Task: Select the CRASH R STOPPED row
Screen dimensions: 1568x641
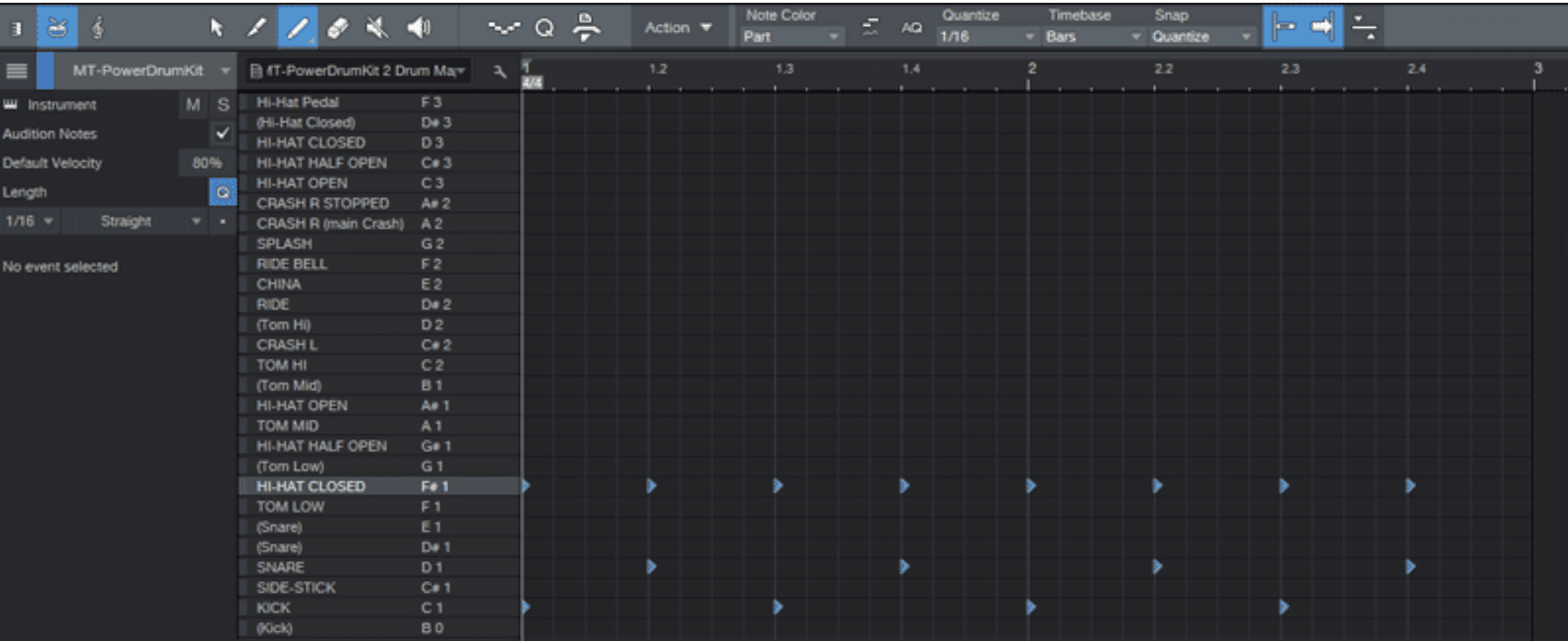Action: pyautogui.click(x=379, y=203)
